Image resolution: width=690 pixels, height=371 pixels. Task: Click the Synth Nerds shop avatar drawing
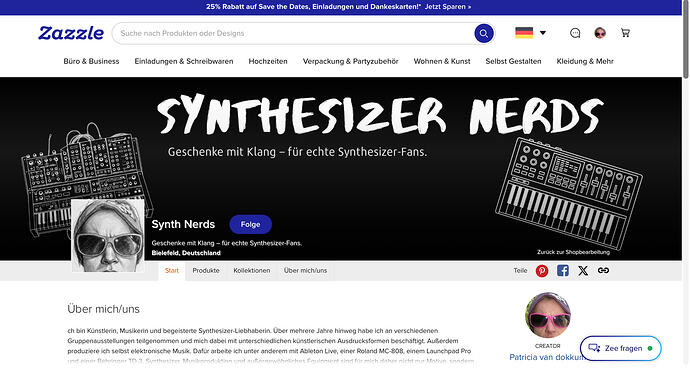click(x=108, y=235)
